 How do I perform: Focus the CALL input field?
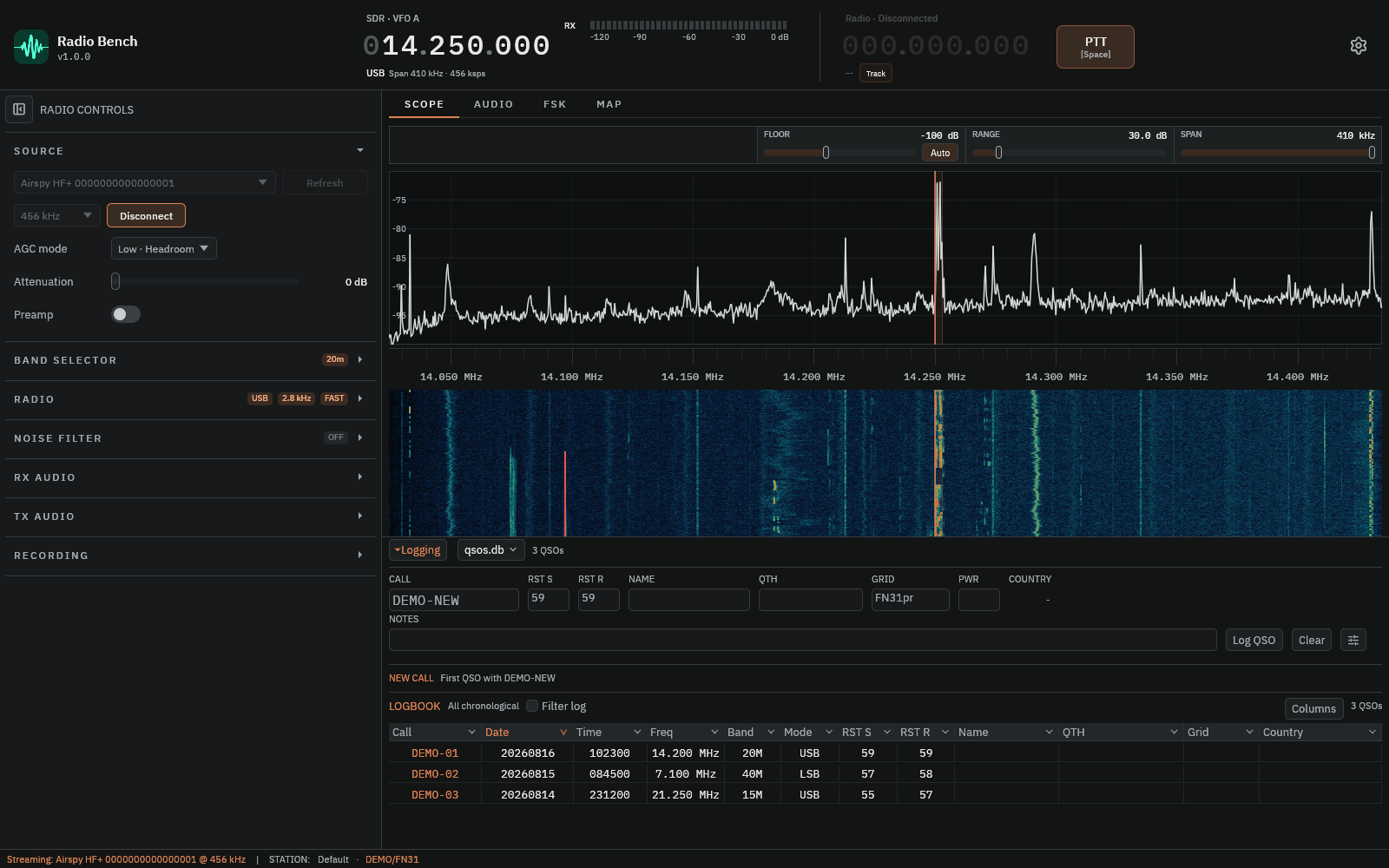(x=454, y=600)
